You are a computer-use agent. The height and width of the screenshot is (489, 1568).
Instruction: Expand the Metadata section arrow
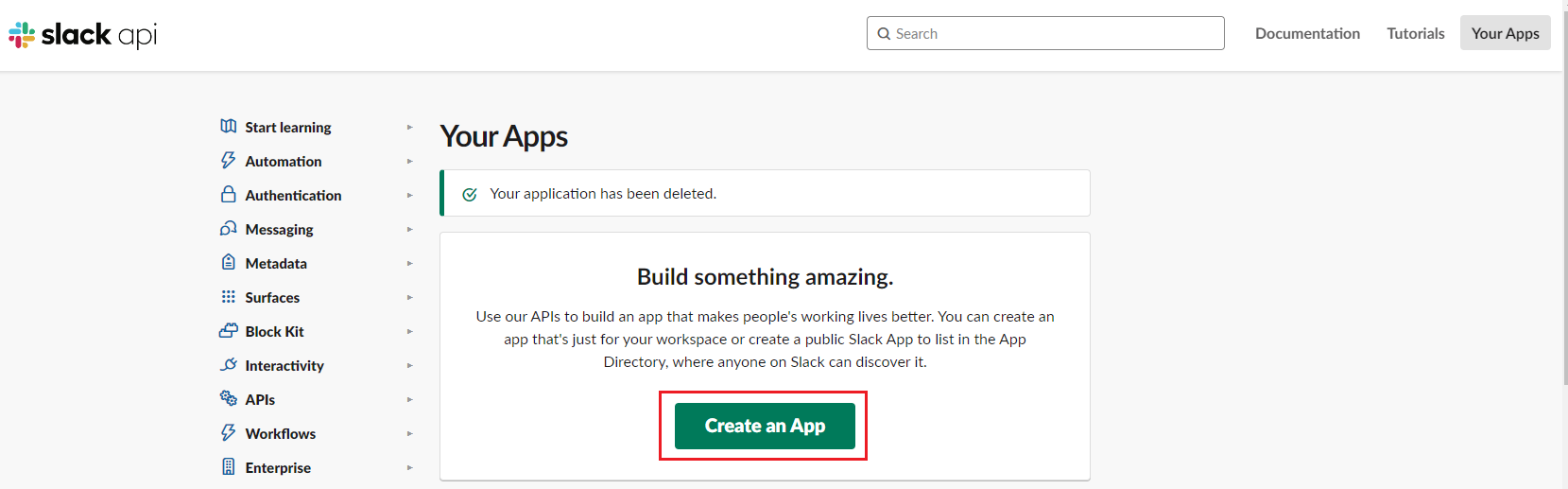click(409, 263)
